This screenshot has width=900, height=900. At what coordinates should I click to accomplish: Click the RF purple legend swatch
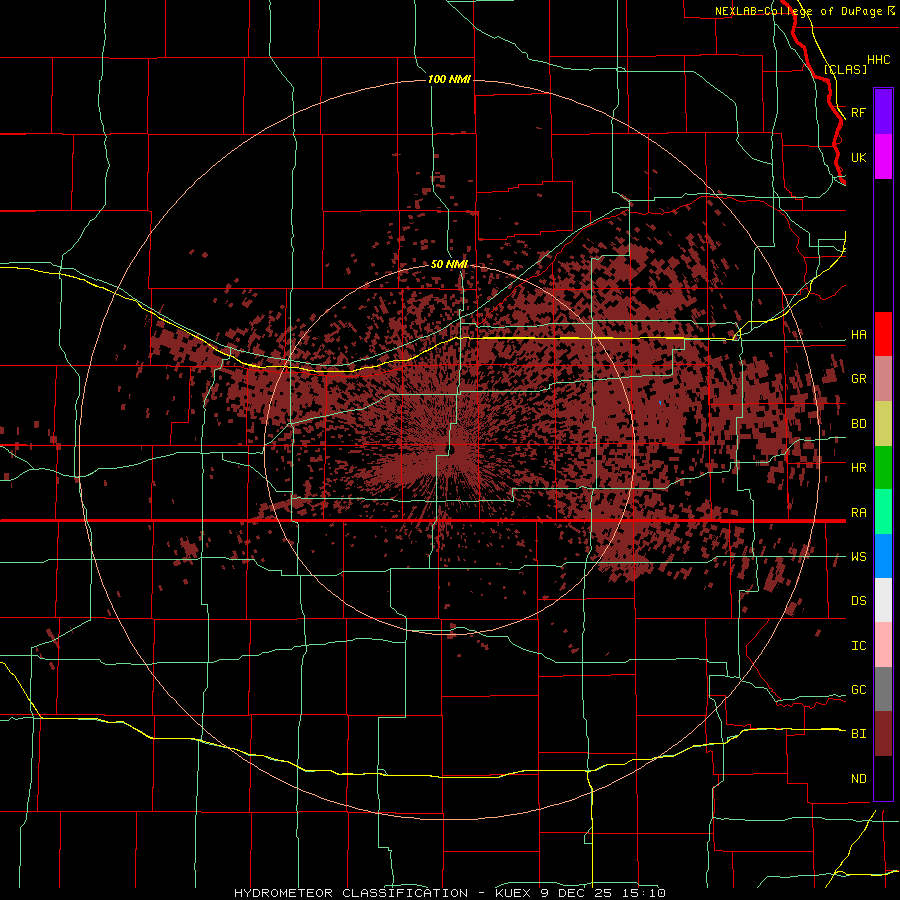883,112
